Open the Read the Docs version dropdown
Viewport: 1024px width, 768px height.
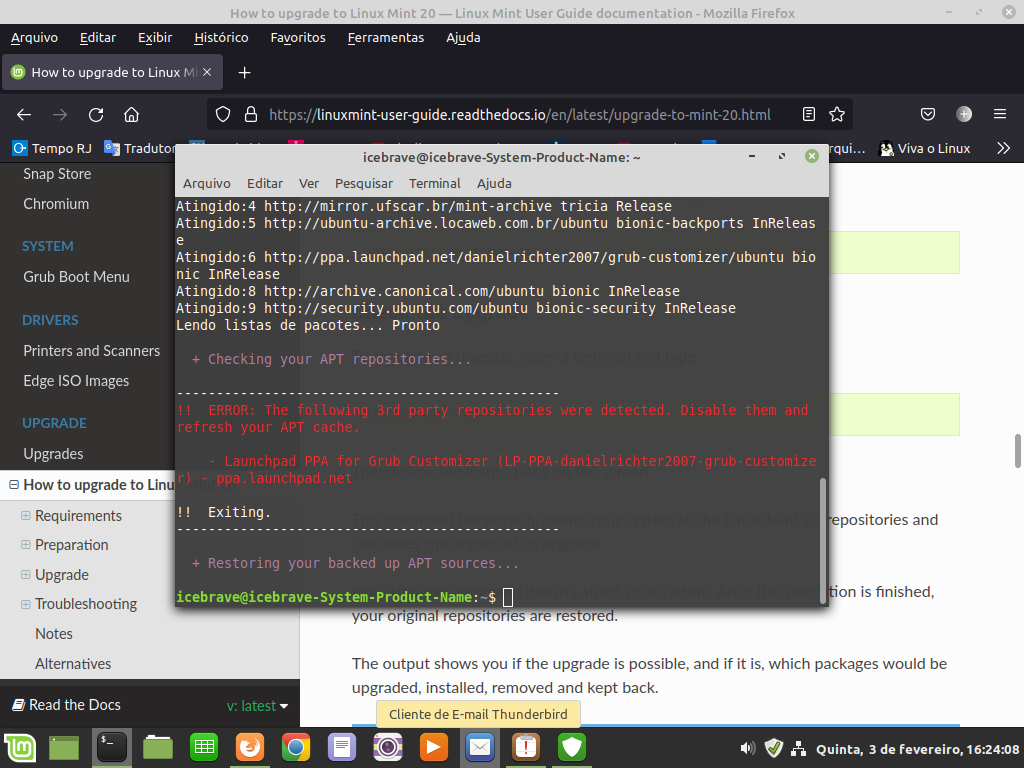click(257, 706)
